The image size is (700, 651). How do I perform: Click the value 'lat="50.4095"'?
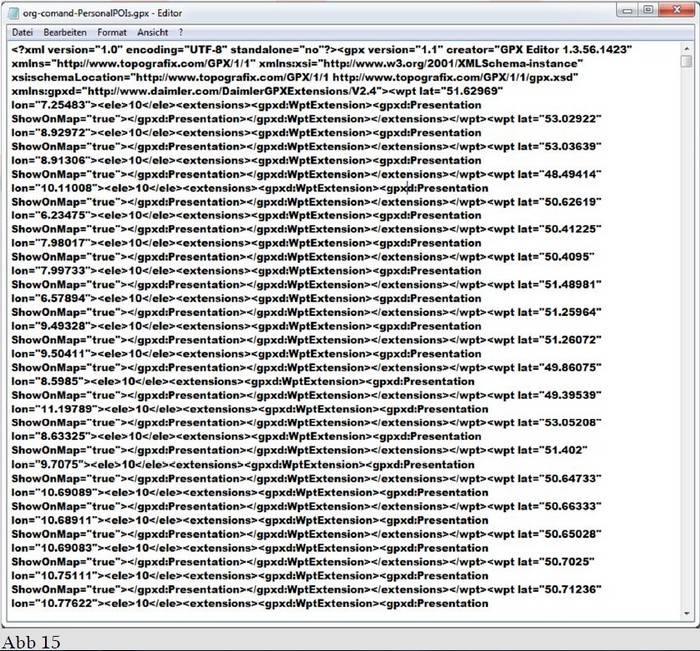tap(556, 257)
